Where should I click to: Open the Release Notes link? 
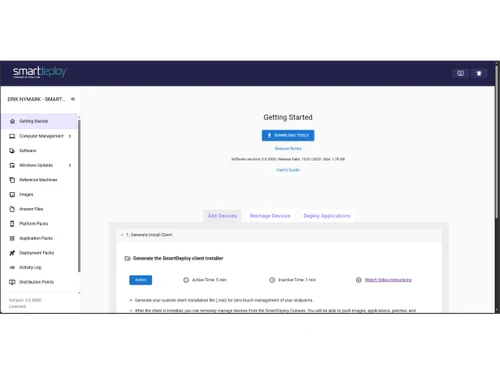coord(288,149)
